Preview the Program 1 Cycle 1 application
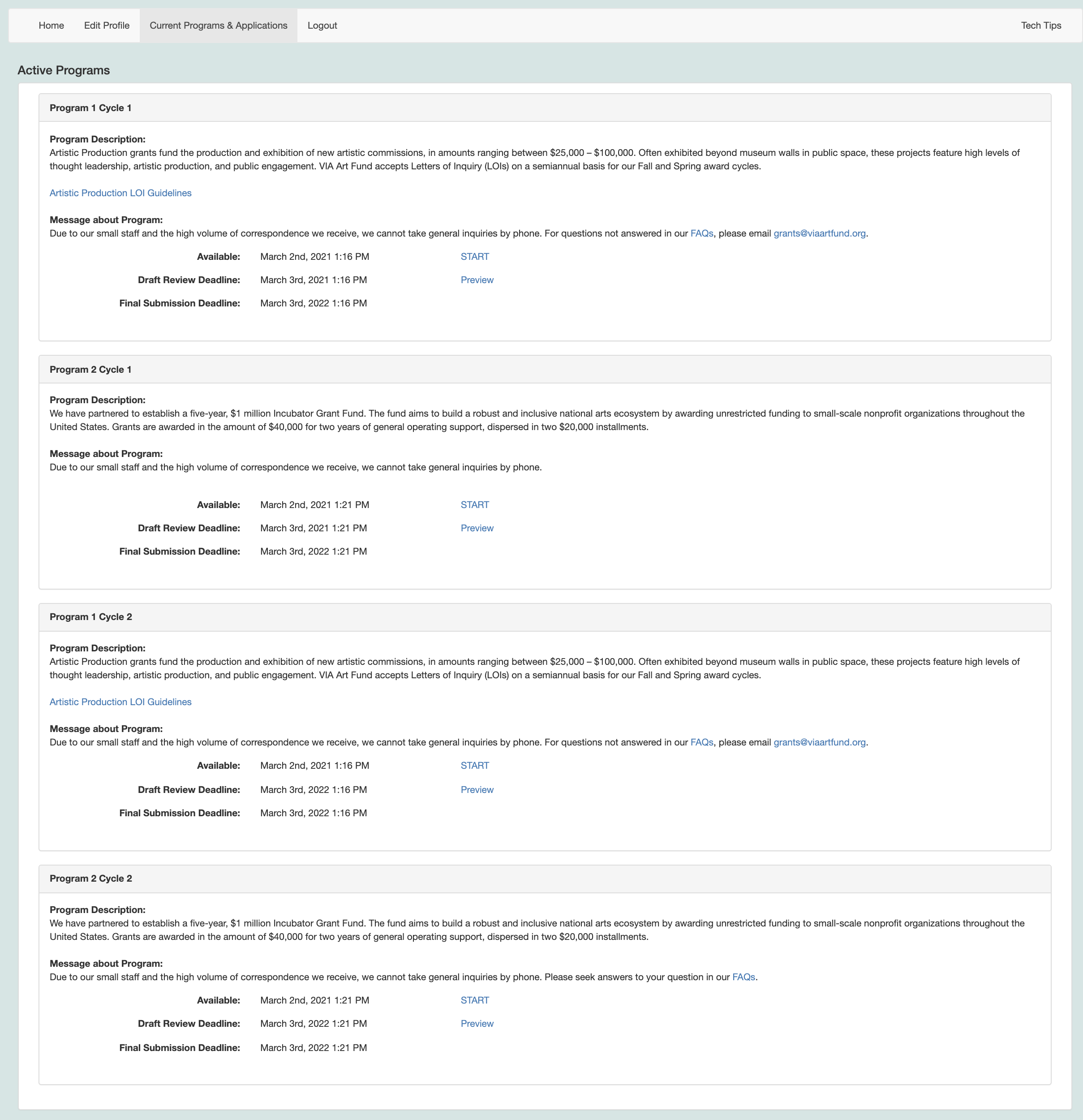The height and width of the screenshot is (1120, 1083). tap(477, 280)
